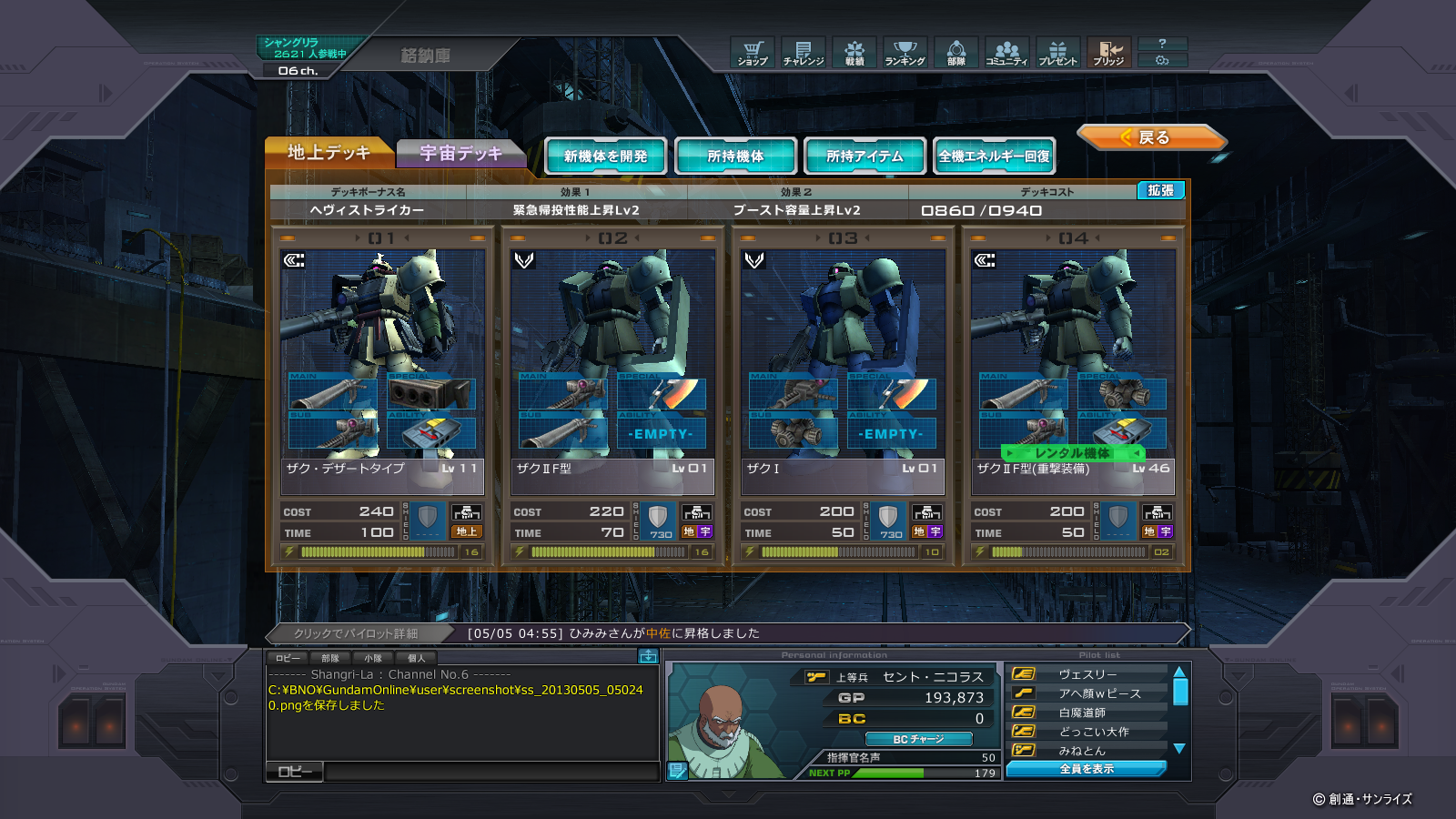The width and height of the screenshot is (1456, 819).
Task: Click the energy bar of ザク・デザートタイプ
Action: (379, 551)
